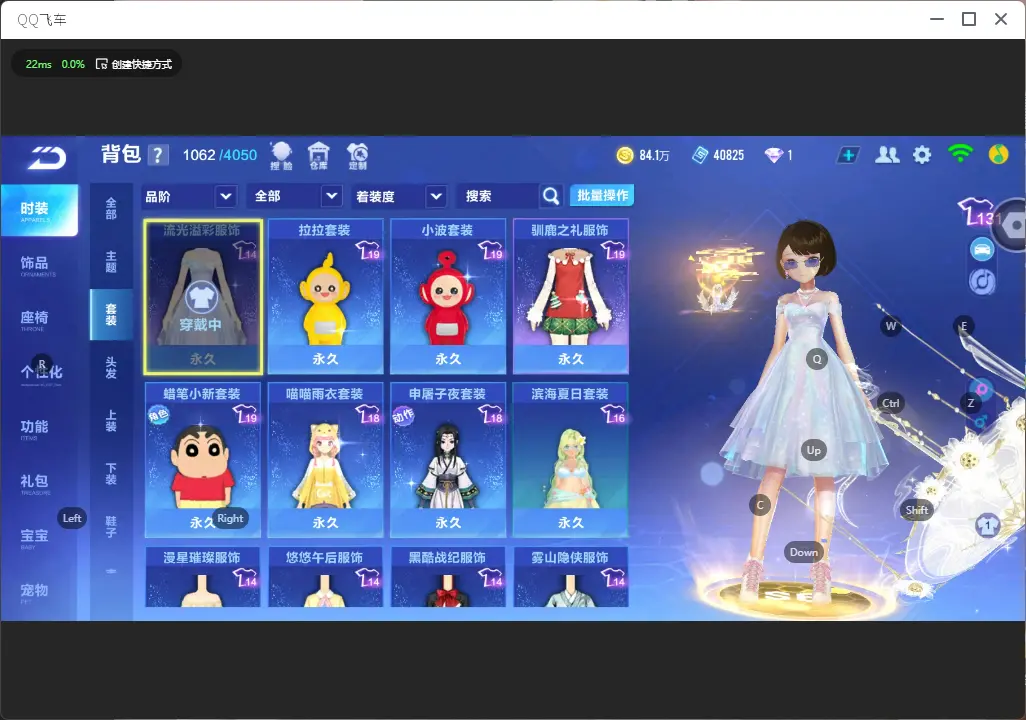Click the 角色 badge on 蜡笔小新套装
Viewport: 1026px width, 720px height.
click(158, 414)
